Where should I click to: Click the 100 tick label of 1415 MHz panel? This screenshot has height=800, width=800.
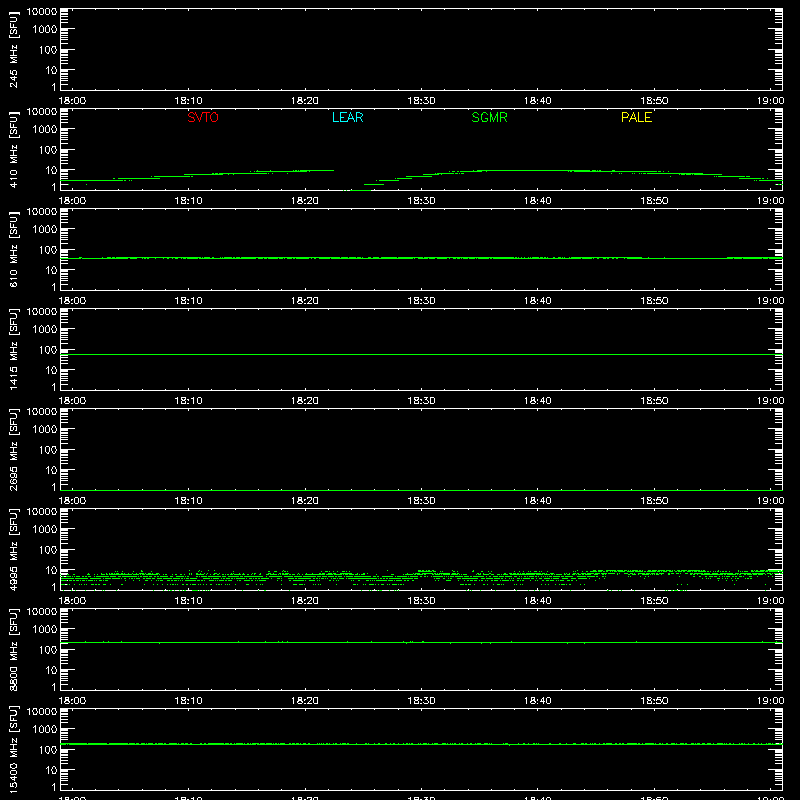coord(48,350)
